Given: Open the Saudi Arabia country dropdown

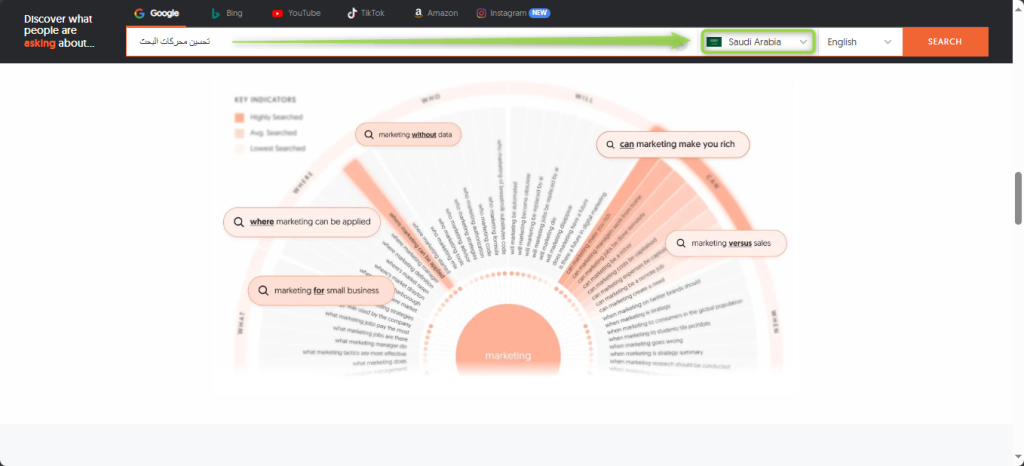Looking at the screenshot, I should click(758, 42).
